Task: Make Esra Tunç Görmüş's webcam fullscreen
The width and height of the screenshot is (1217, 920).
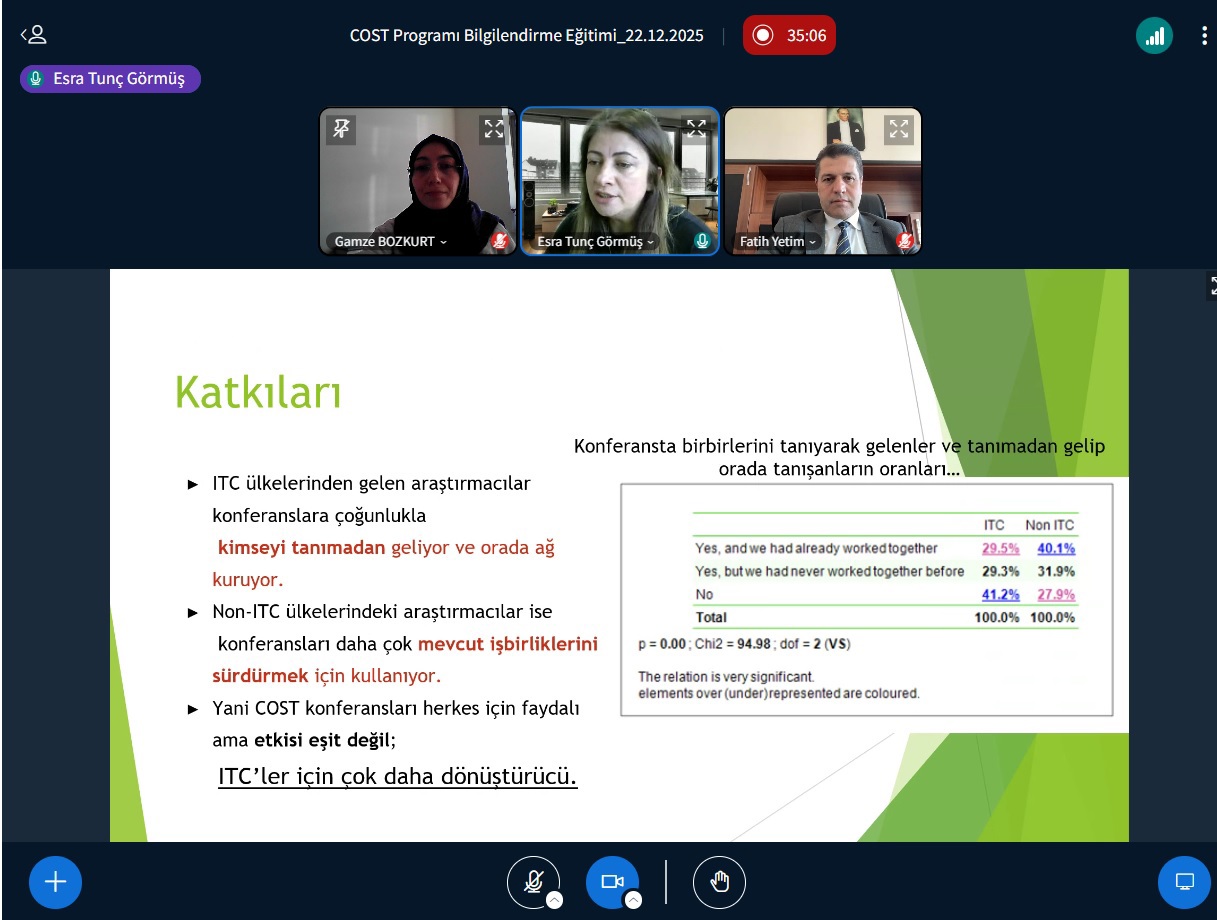Action: 695,128
